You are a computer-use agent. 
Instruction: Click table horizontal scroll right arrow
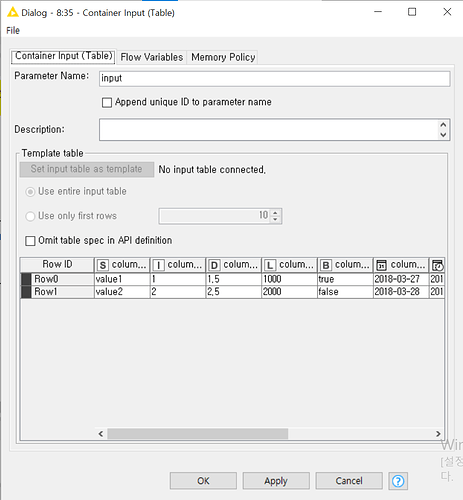[x=438, y=434]
